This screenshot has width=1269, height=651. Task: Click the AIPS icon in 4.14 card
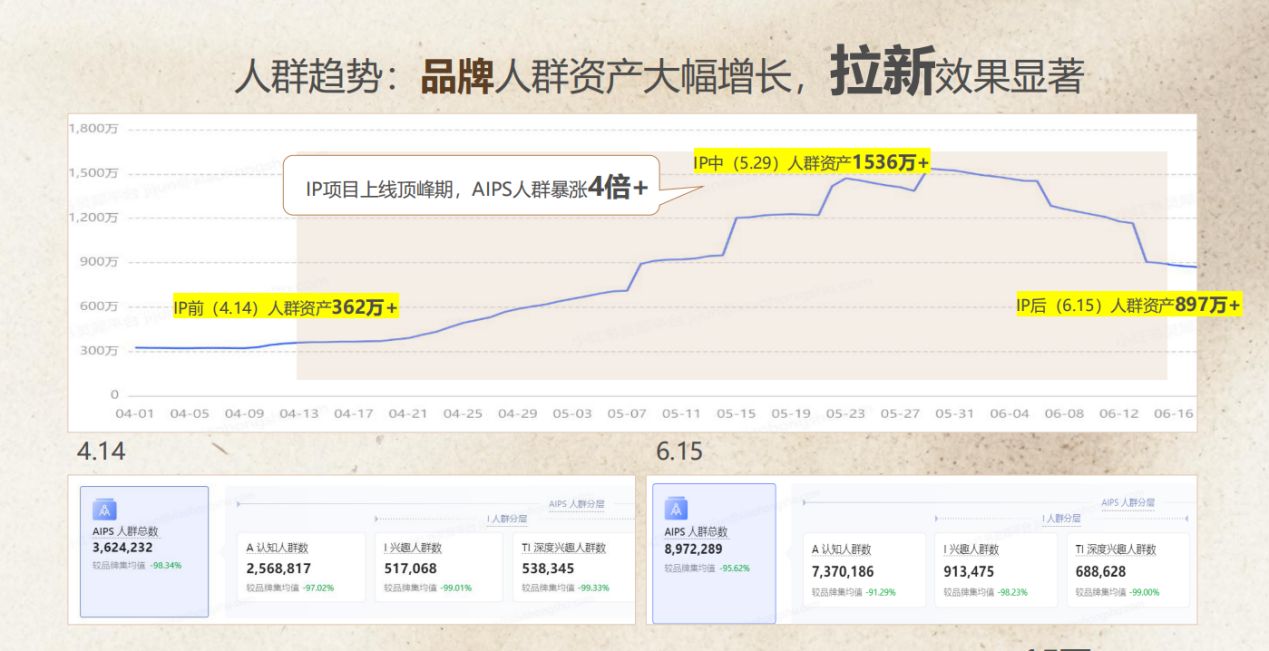(104, 510)
